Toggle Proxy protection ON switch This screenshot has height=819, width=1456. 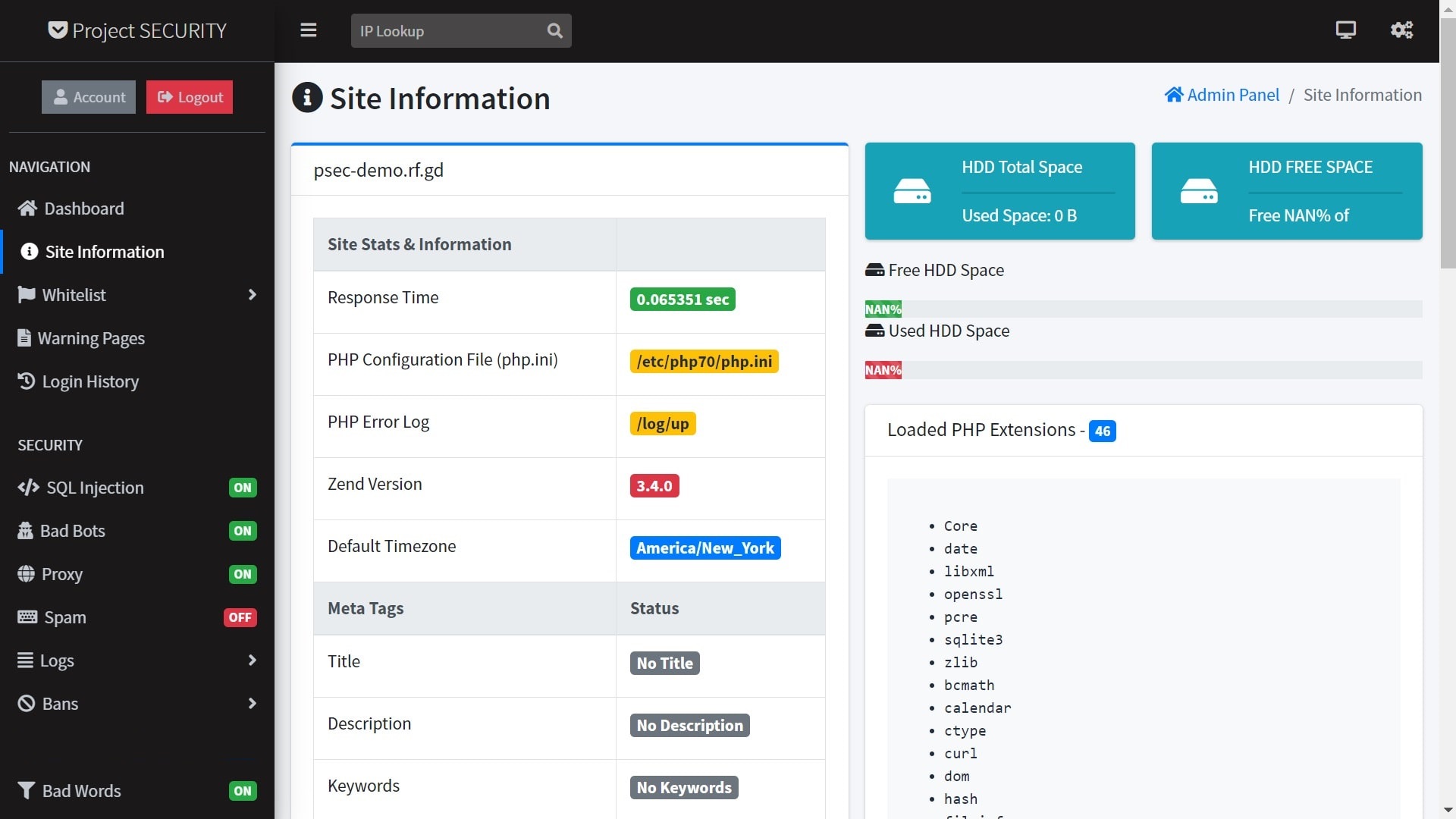242,574
